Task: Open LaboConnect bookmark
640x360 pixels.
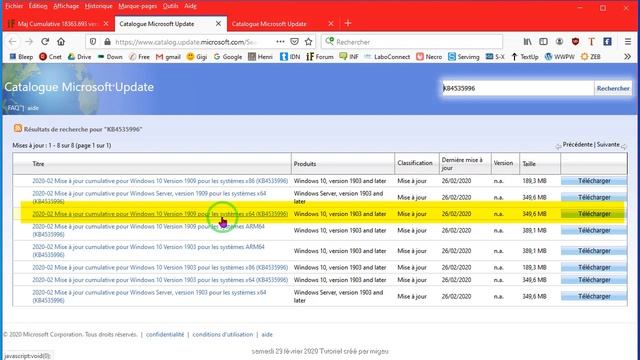Action: coord(387,57)
